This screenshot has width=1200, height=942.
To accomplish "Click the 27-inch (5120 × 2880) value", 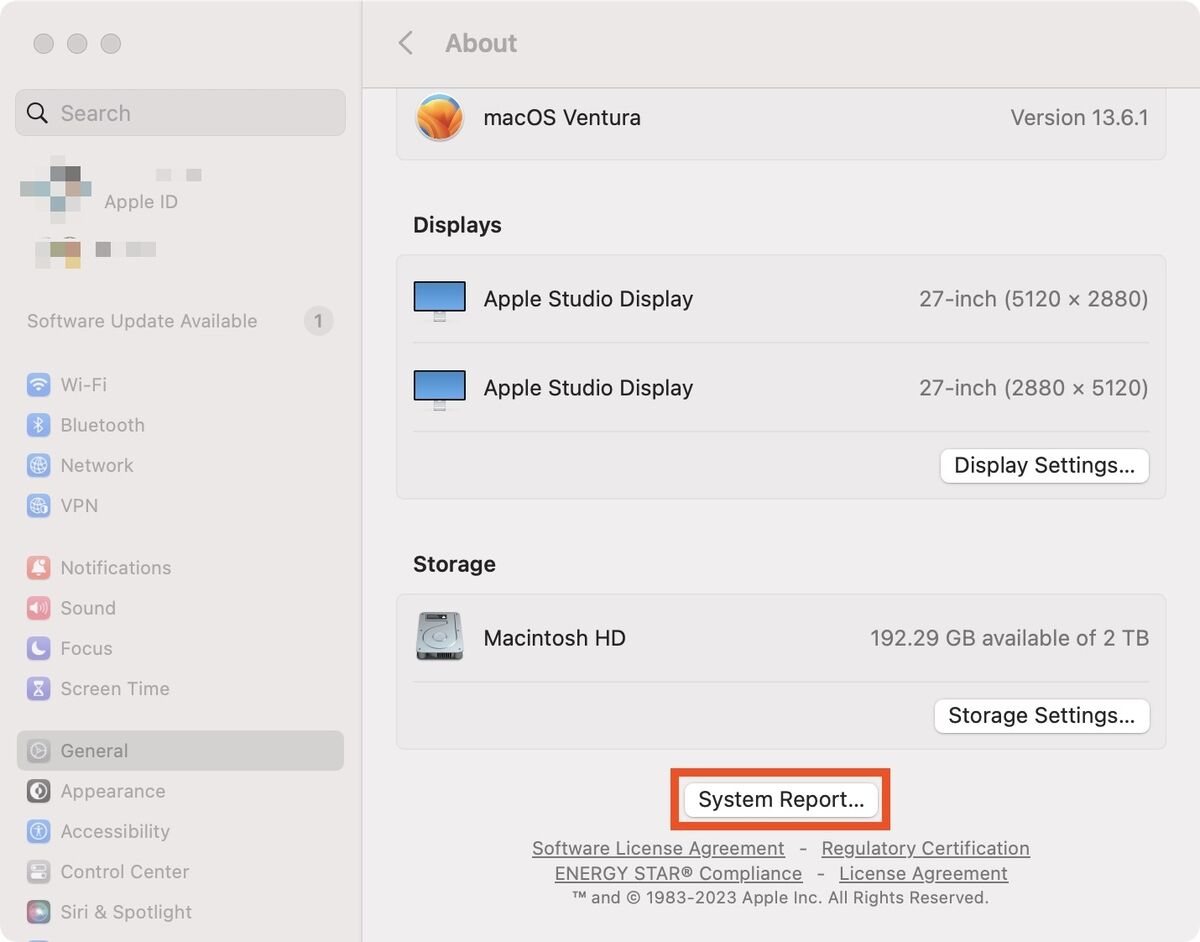I will (1034, 299).
